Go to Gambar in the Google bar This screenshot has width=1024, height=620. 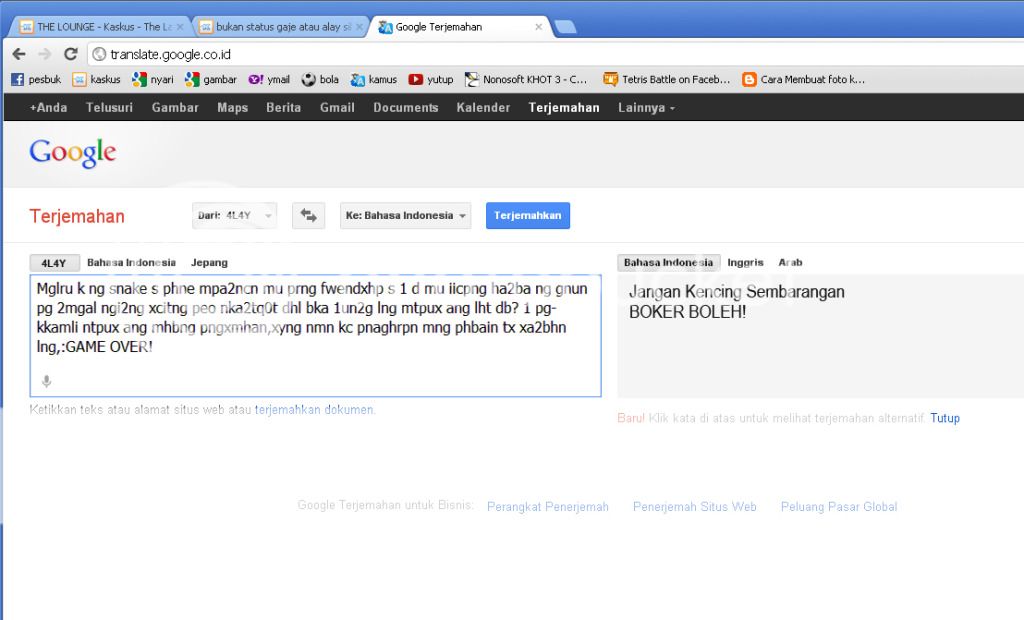coord(175,108)
